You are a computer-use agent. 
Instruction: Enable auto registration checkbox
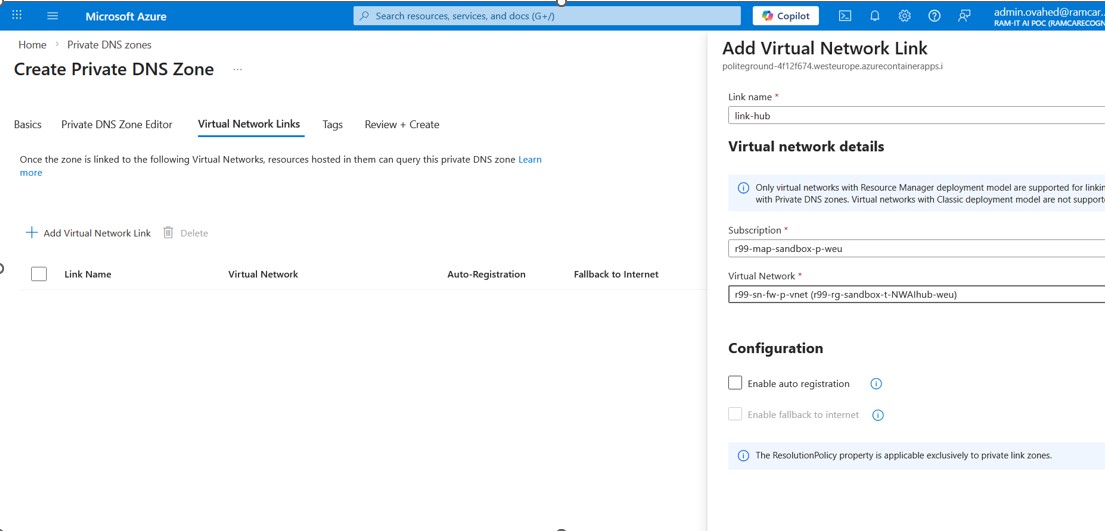pos(735,383)
